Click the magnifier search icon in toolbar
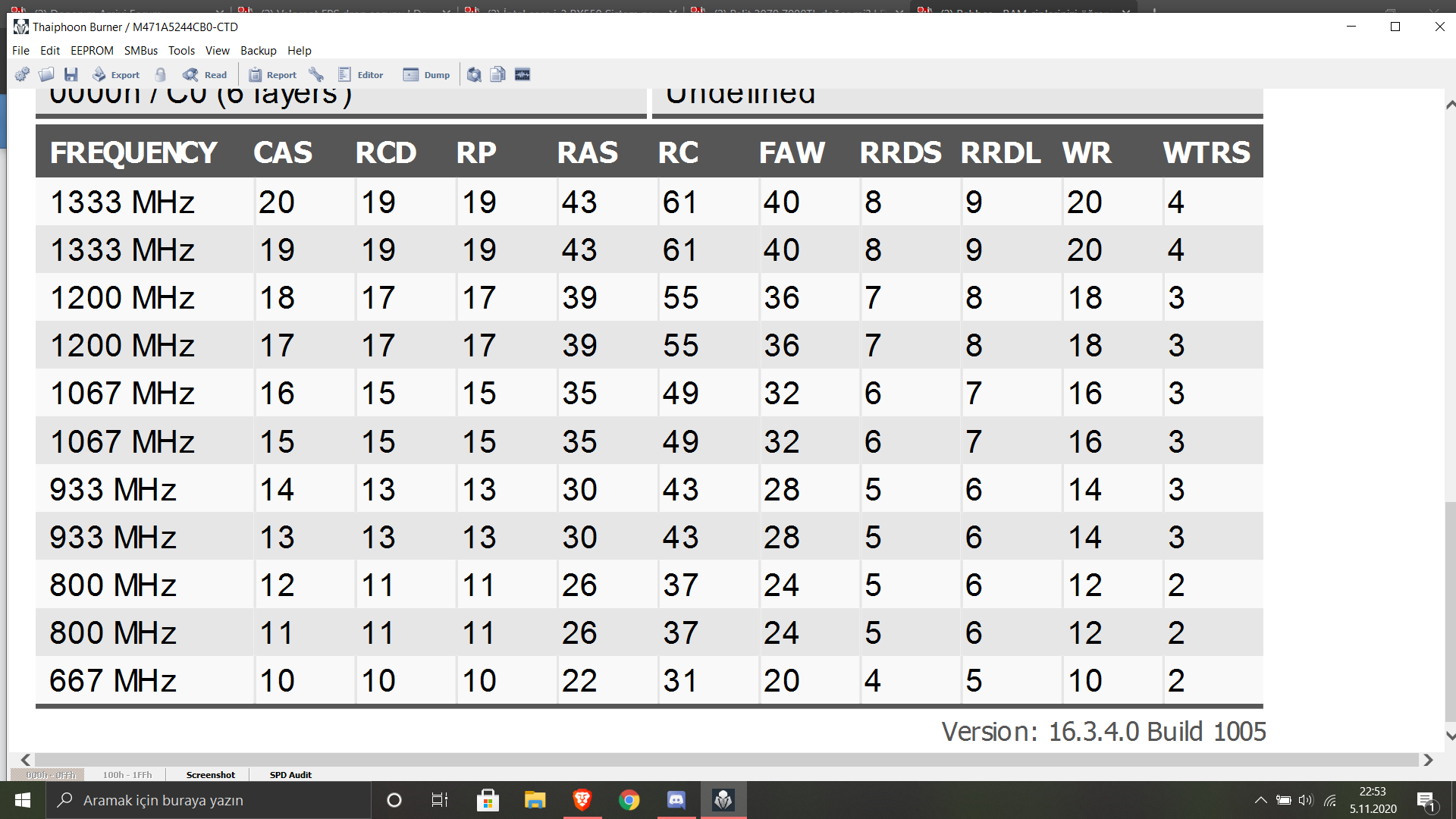The image size is (1456, 819). [474, 74]
